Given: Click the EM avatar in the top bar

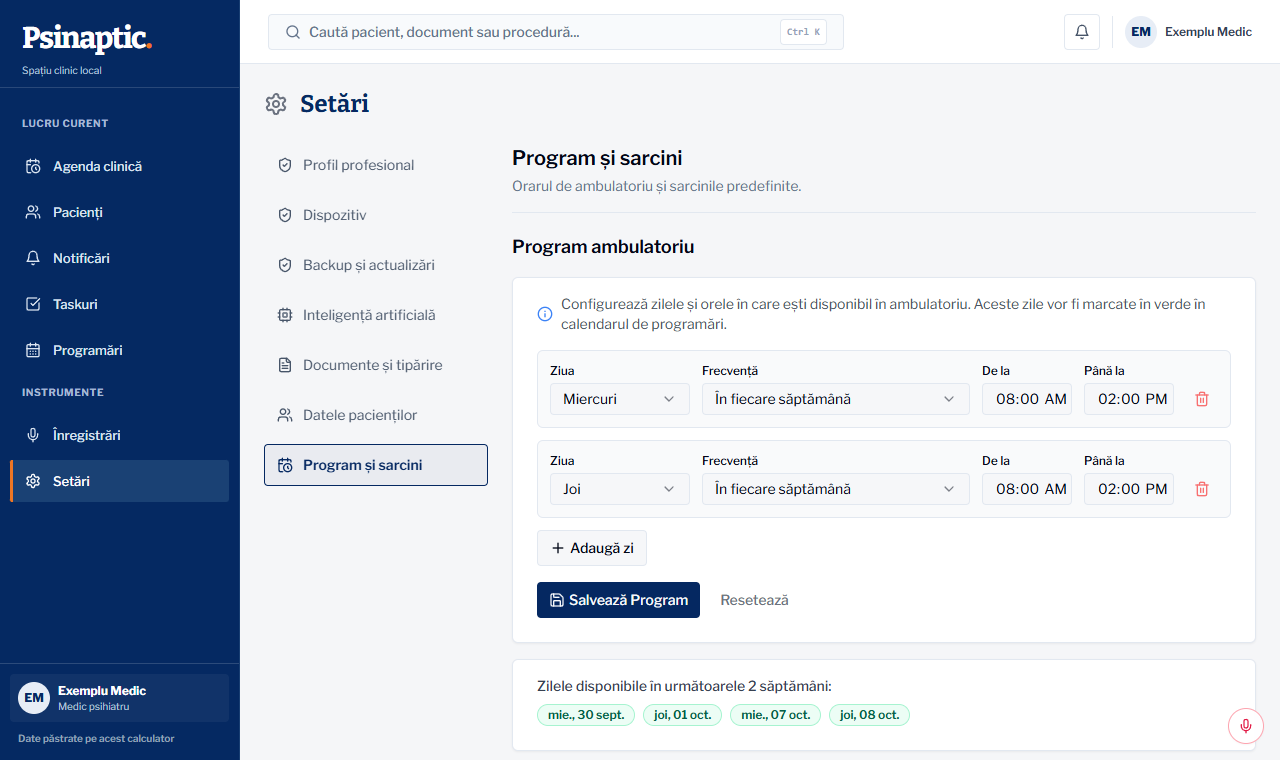Looking at the screenshot, I should [1141, 32].
